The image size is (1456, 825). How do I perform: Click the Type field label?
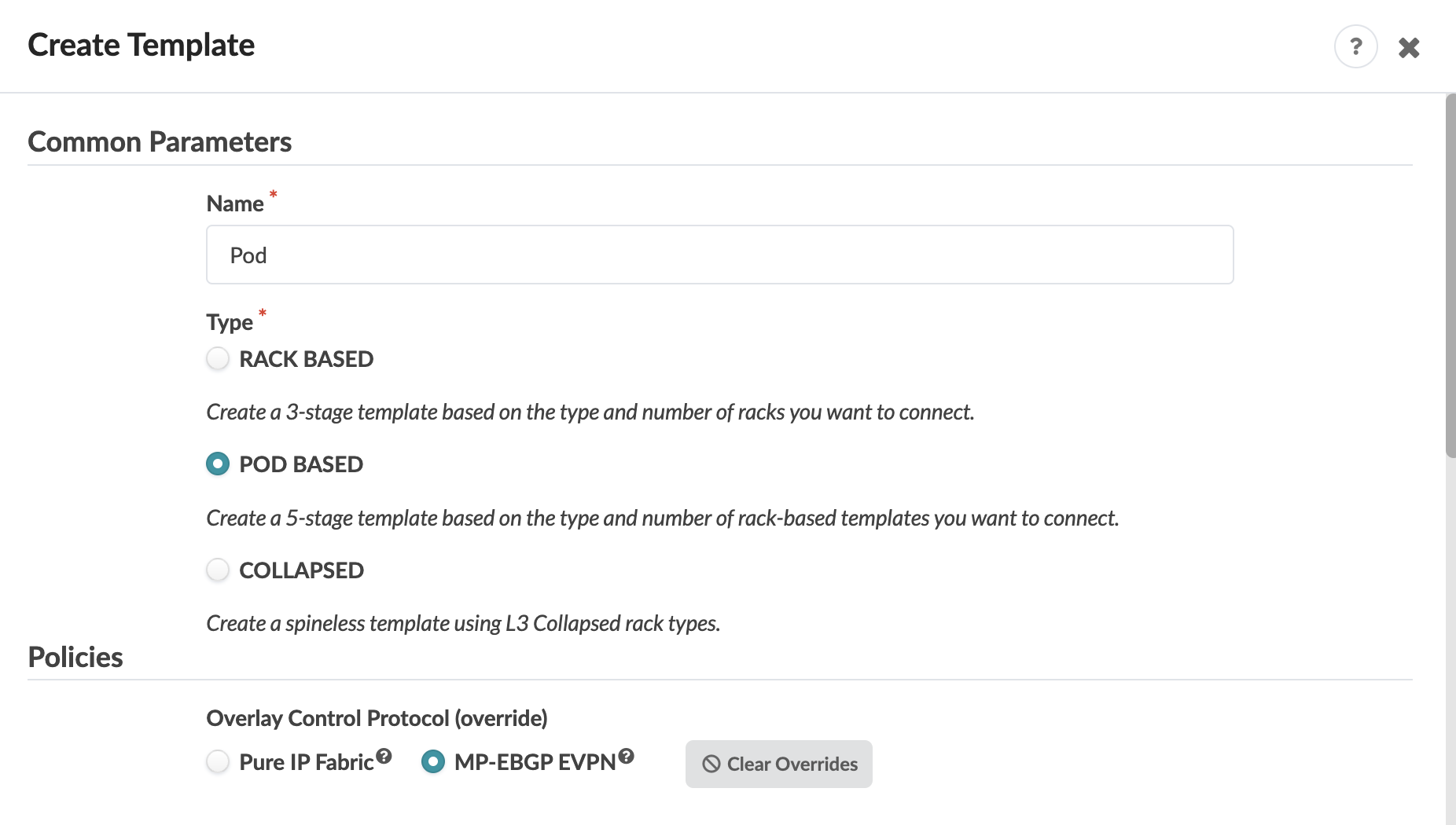(x=230, y=322)
